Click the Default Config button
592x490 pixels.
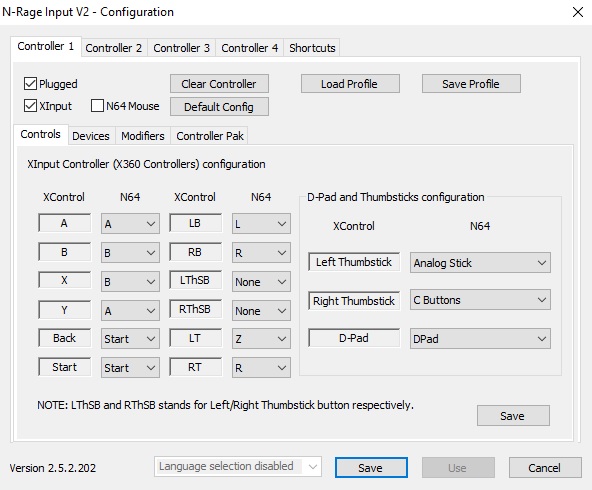click(219, 107)
